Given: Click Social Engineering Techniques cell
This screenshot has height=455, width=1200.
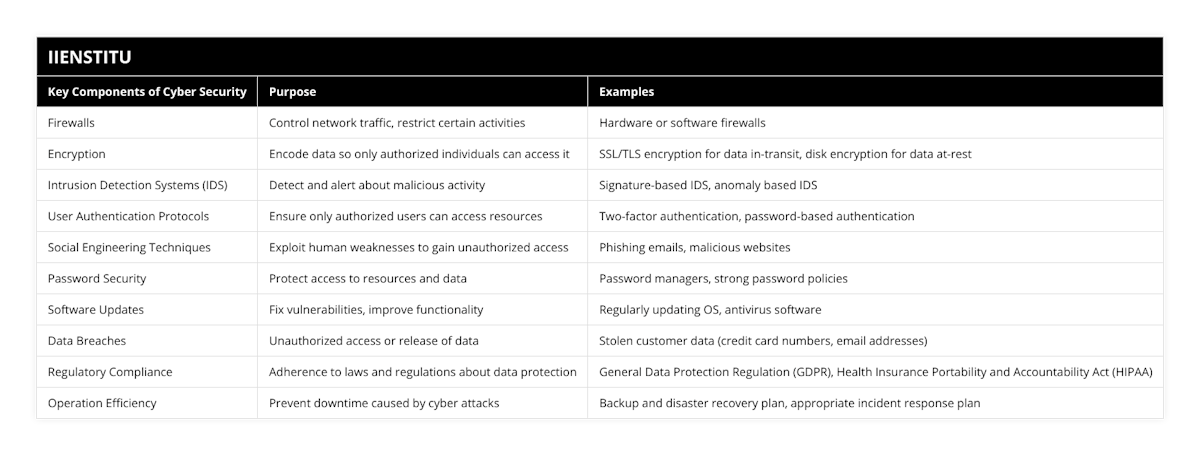Looking at the screenshot, I should tap(129, 247).
